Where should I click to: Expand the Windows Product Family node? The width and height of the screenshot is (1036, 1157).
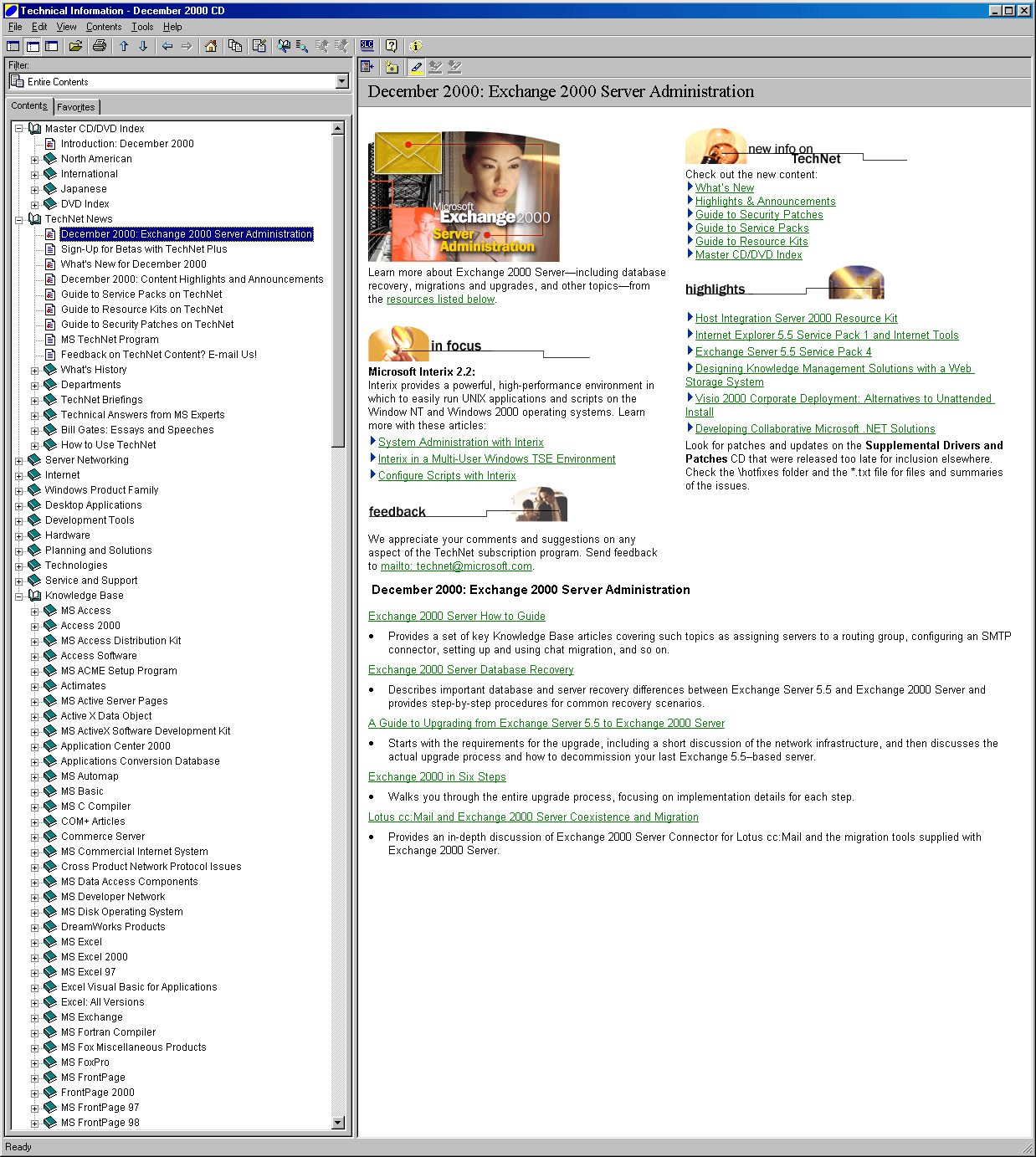[x=18, y=490]
